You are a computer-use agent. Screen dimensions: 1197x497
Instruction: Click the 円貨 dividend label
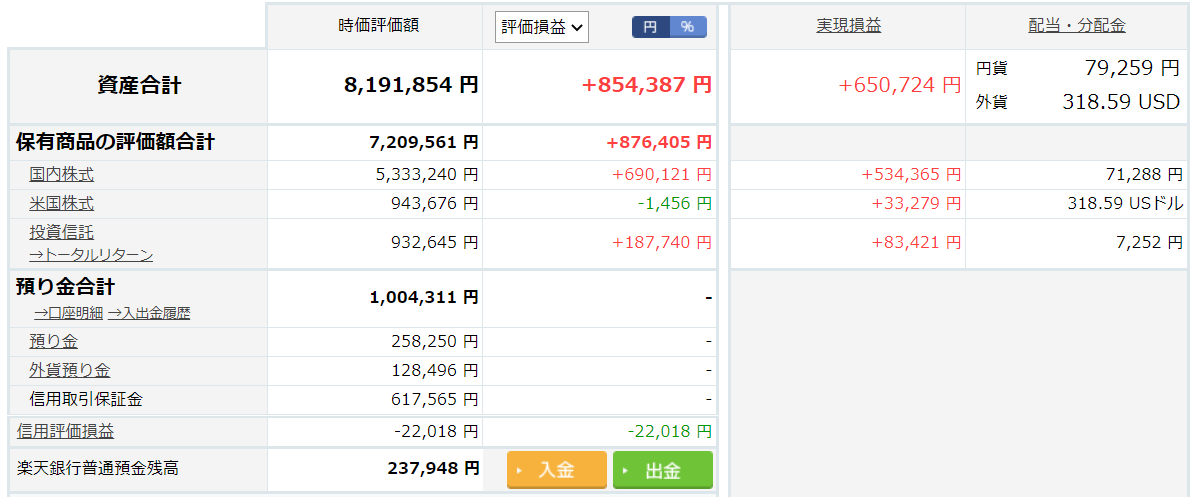pyautogui.click(x=992, y=69)
